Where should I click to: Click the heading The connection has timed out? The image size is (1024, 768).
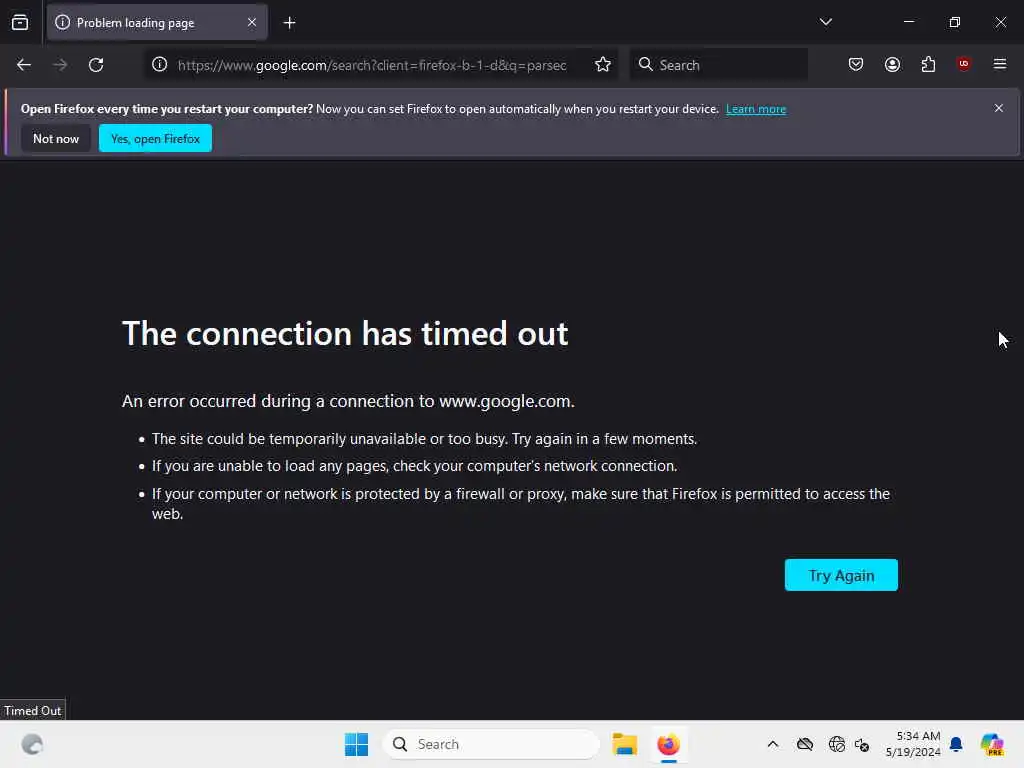tap(345, 334)
